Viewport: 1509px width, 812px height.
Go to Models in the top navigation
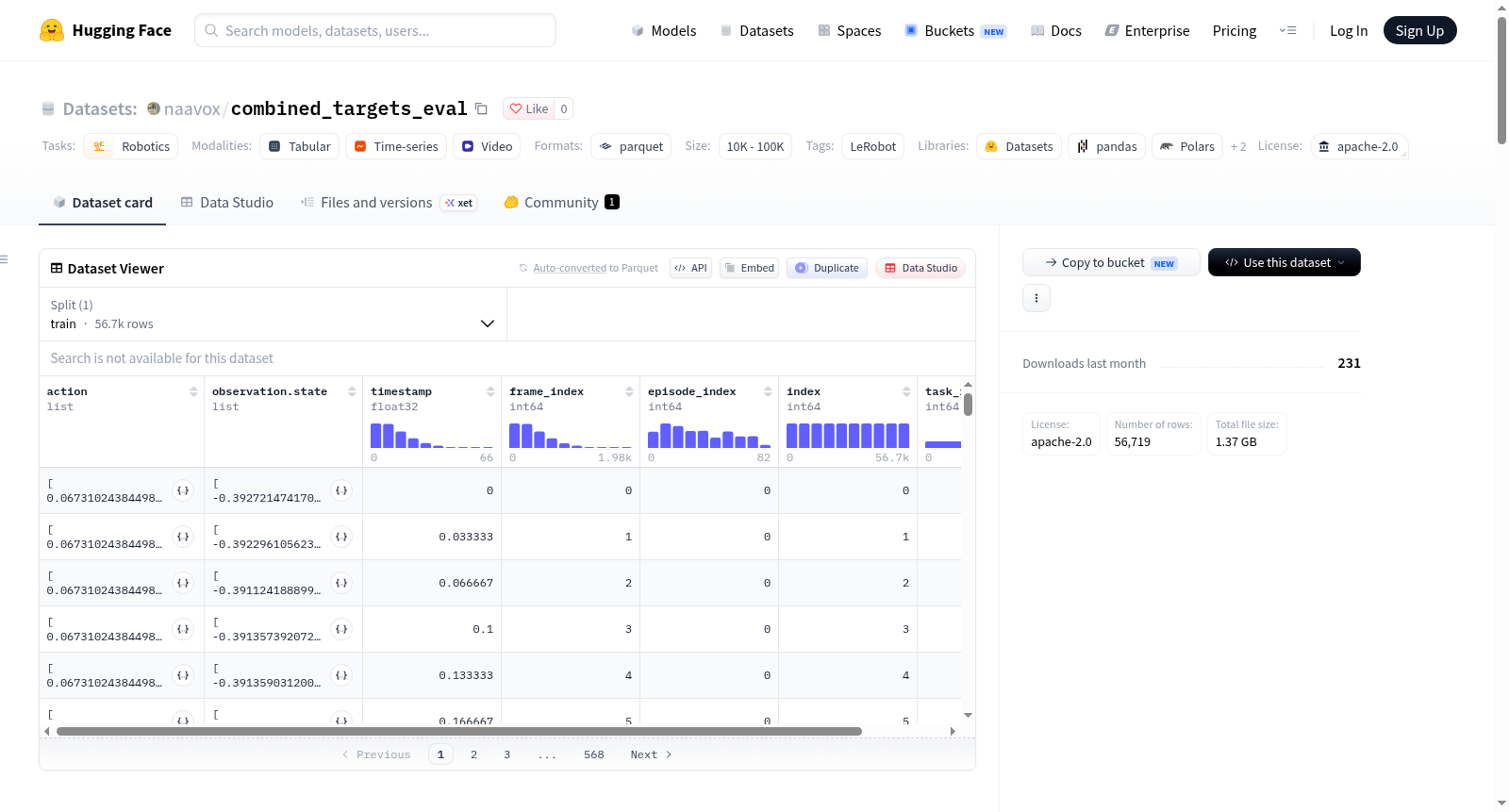(x=664, y=30)
